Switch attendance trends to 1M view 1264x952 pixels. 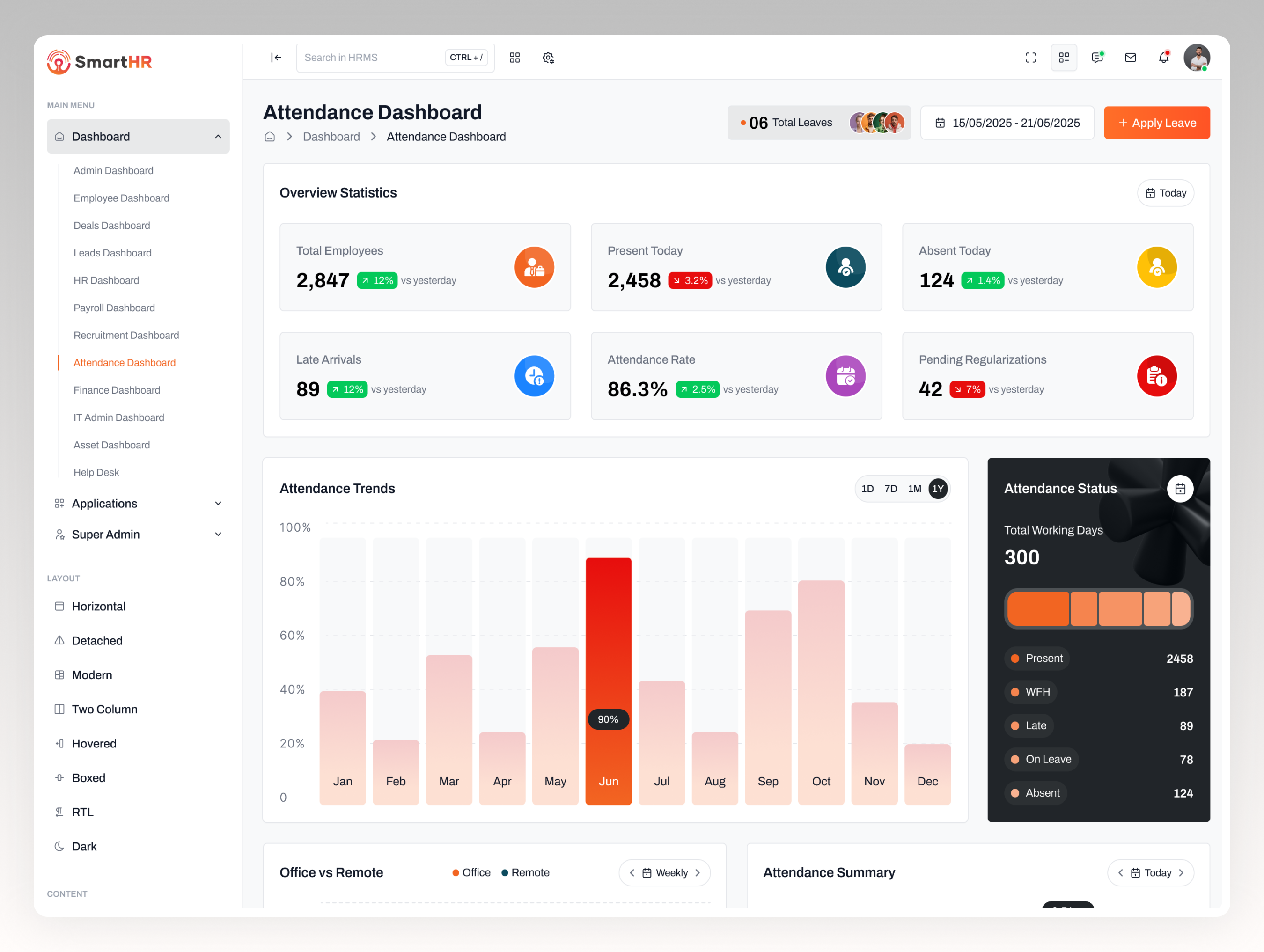(914, 489)
